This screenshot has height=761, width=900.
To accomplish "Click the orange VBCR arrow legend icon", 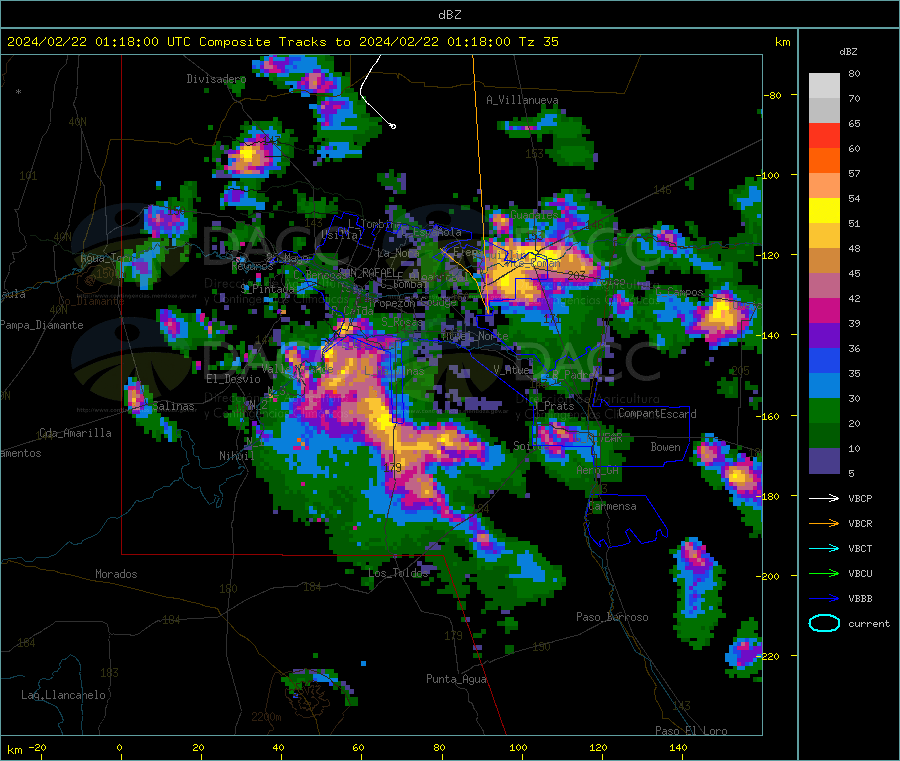I will click(x=824, y=523).
